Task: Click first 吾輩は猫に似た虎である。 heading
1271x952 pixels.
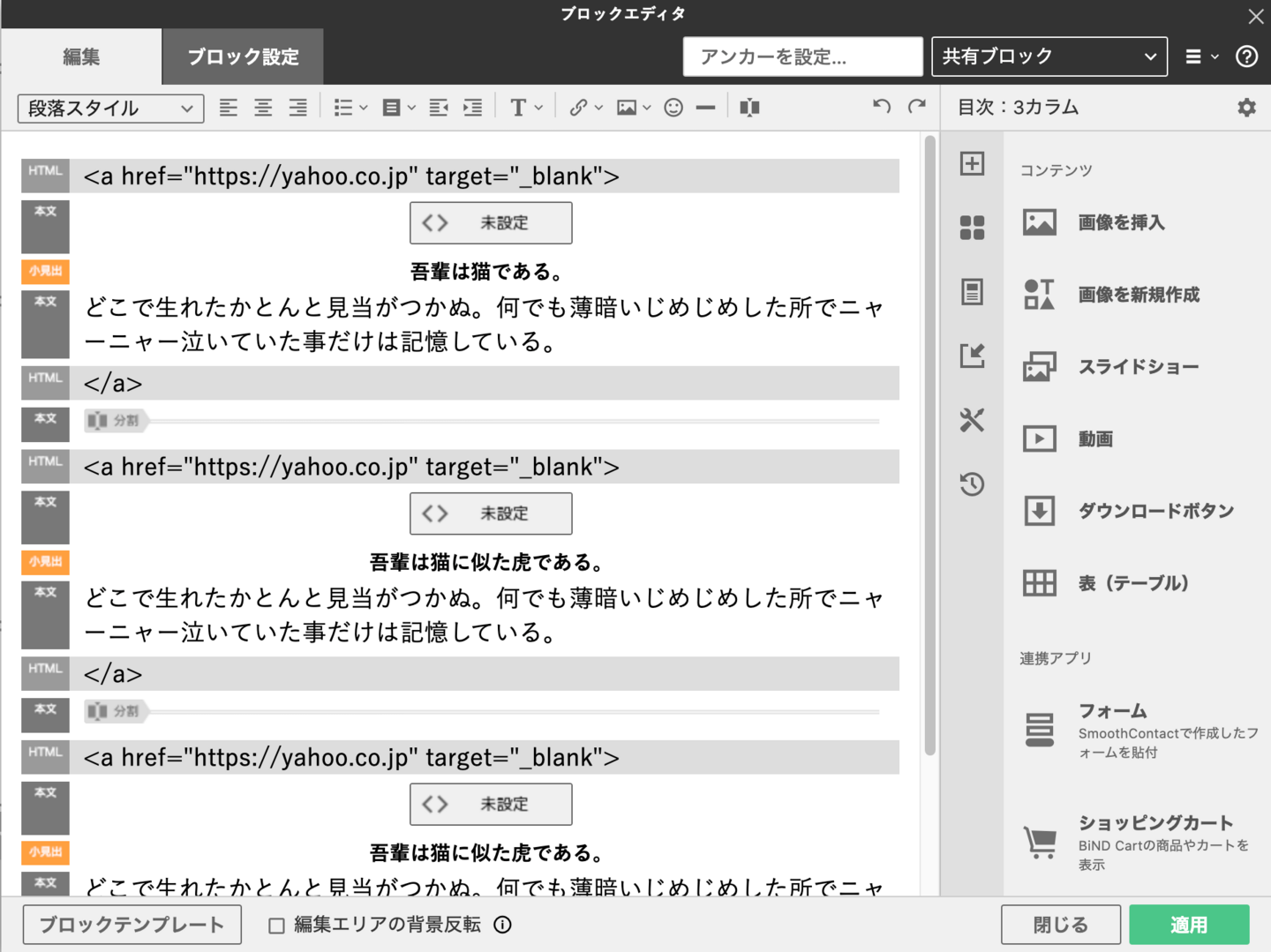Action: pos(486,562)
